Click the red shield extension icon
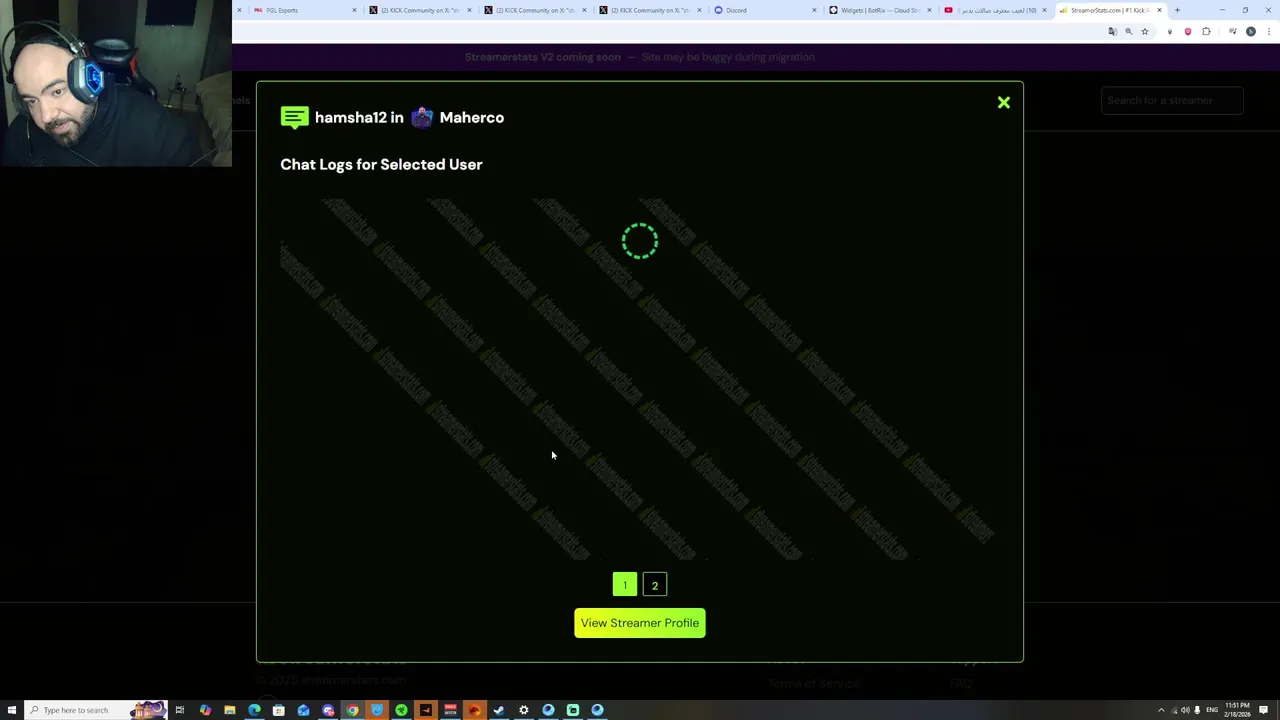Image resolution: width=1280 pixels, height=720 pixels. pyautogui.click(x=1188, y=31)
